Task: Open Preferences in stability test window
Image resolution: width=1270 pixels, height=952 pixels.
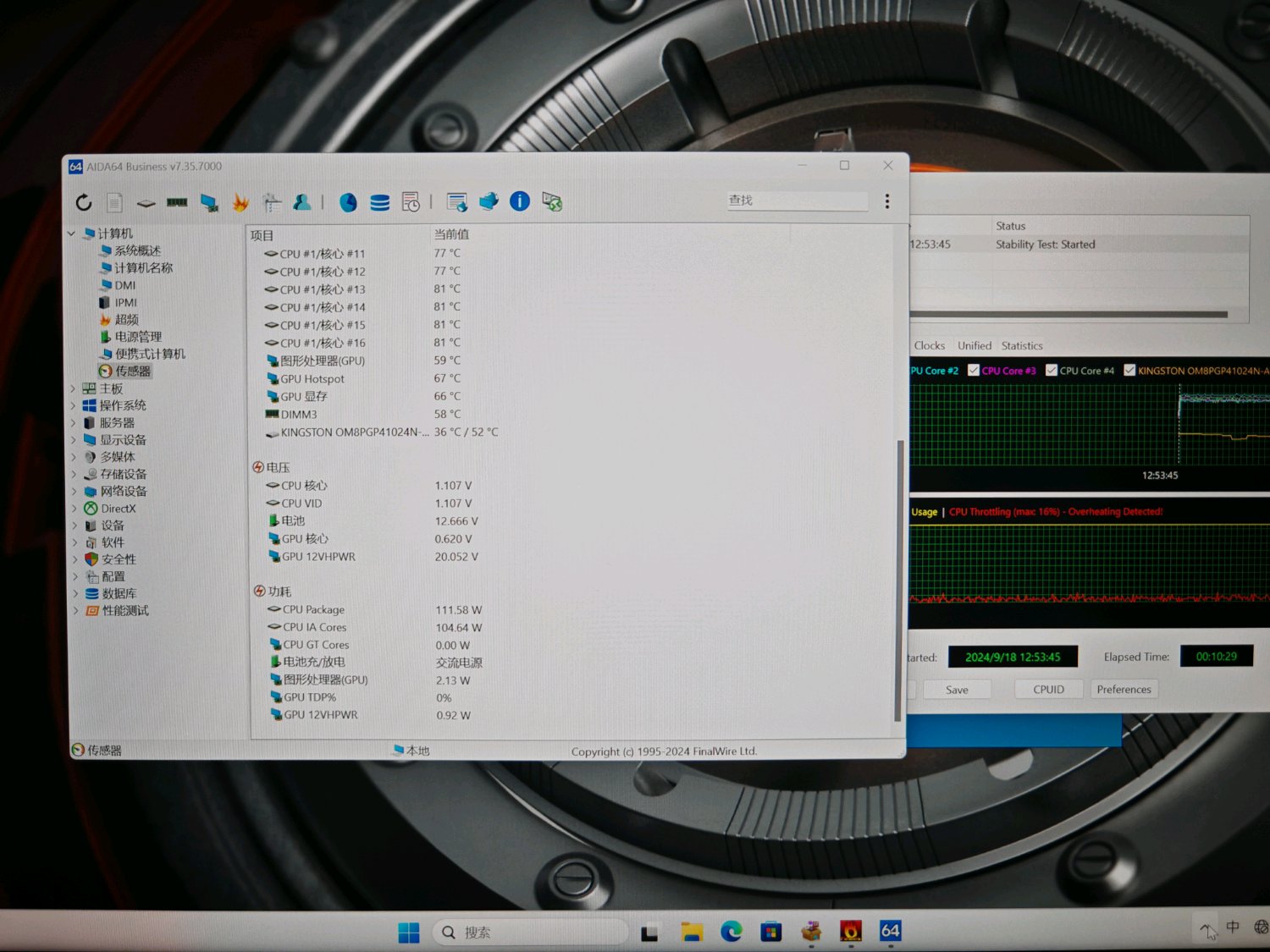Action: point(1124,689)
